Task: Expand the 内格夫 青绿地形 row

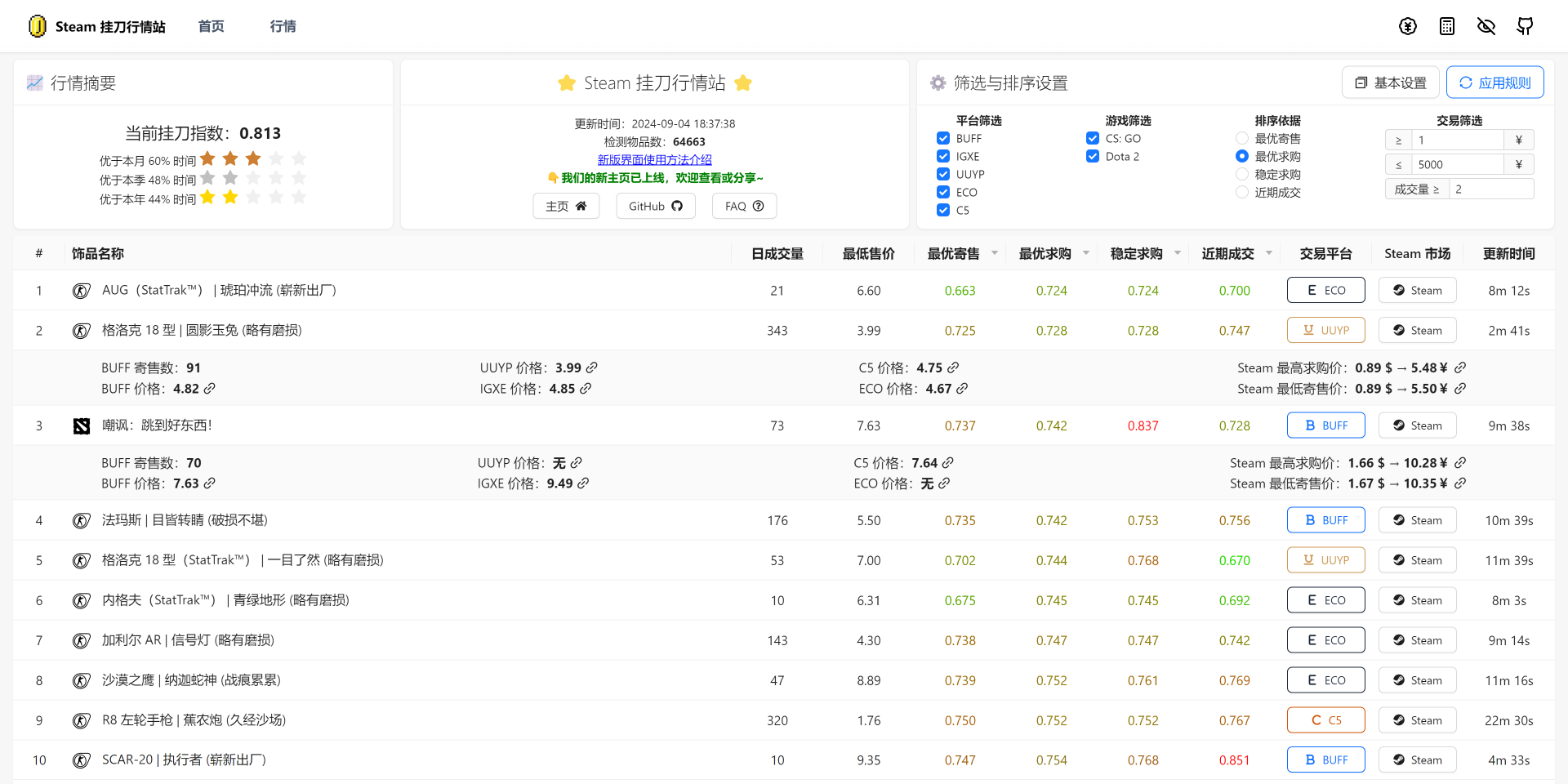Action: pos(783,600)
